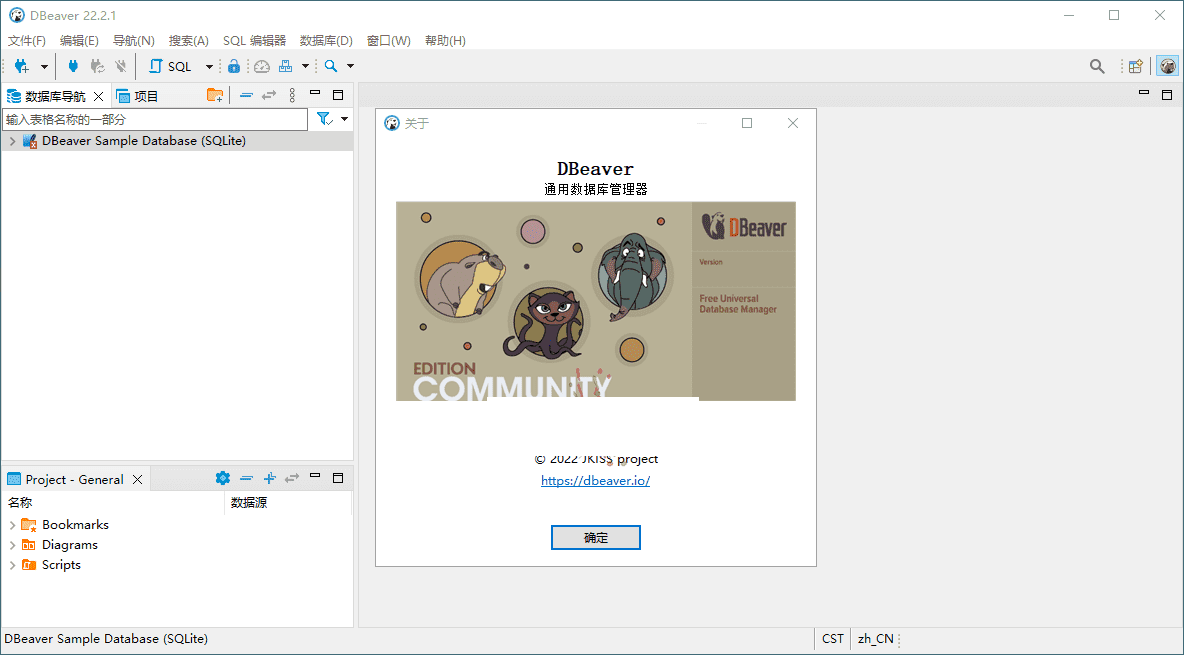The height and width of the screenshot is (655, 1184).
Task: Open the New Connection dropdown arrow
Action: 44,66
